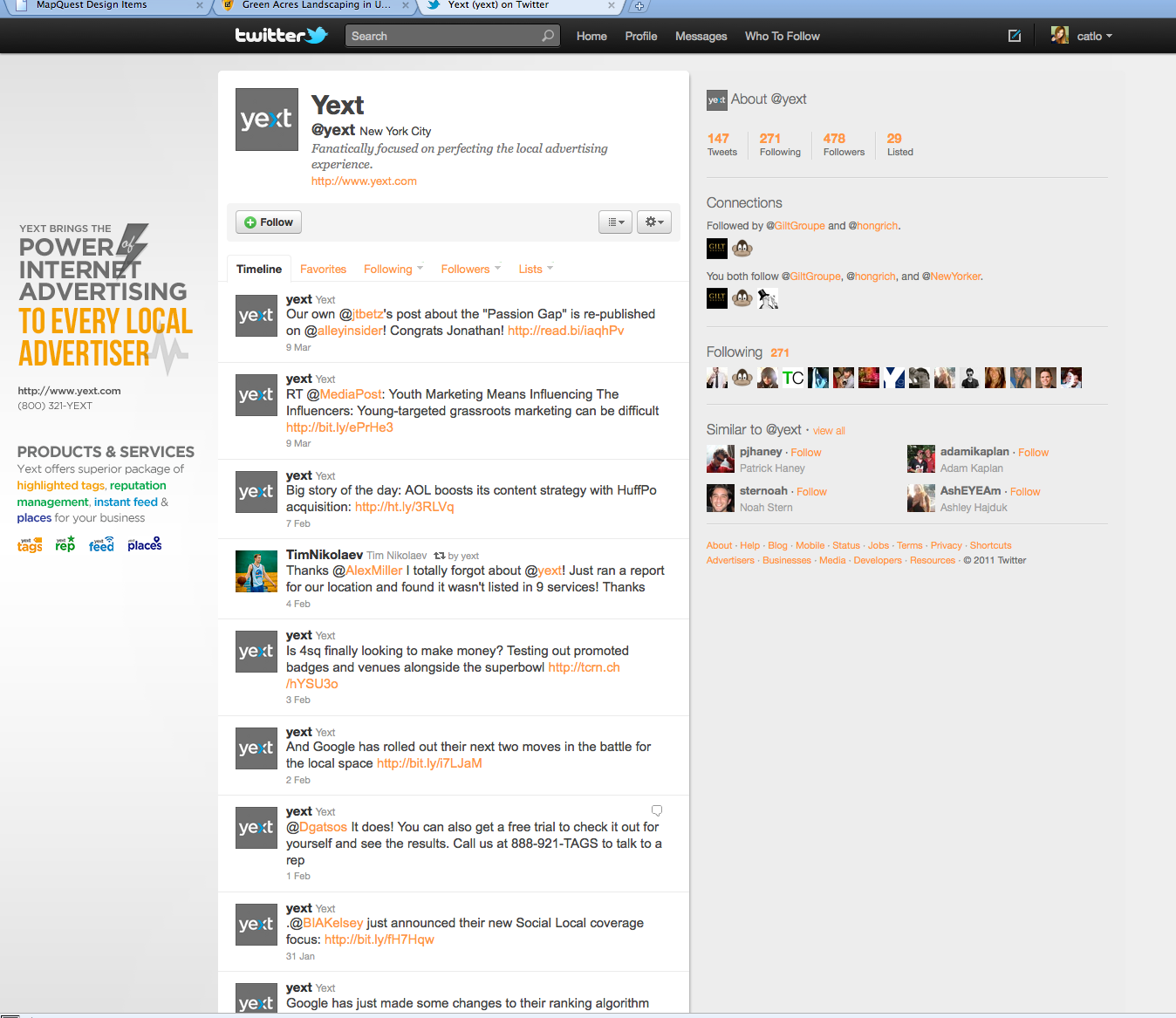Screen dimensions: 1176x1018
Task: Click catlo's avatar in the top bar
Action: click(1060, 36)
